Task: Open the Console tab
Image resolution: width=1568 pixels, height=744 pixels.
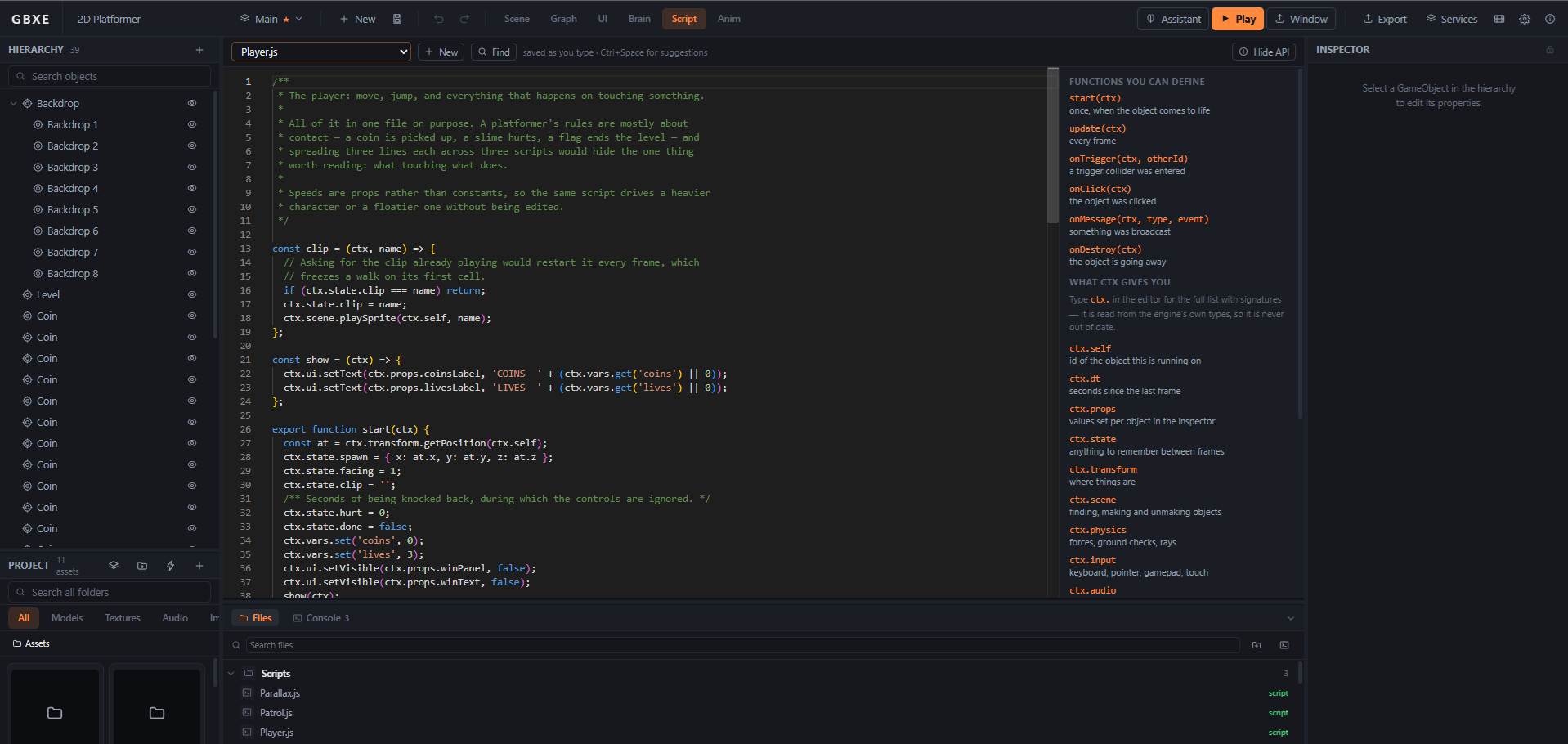Action: click(x=321, y=618)
